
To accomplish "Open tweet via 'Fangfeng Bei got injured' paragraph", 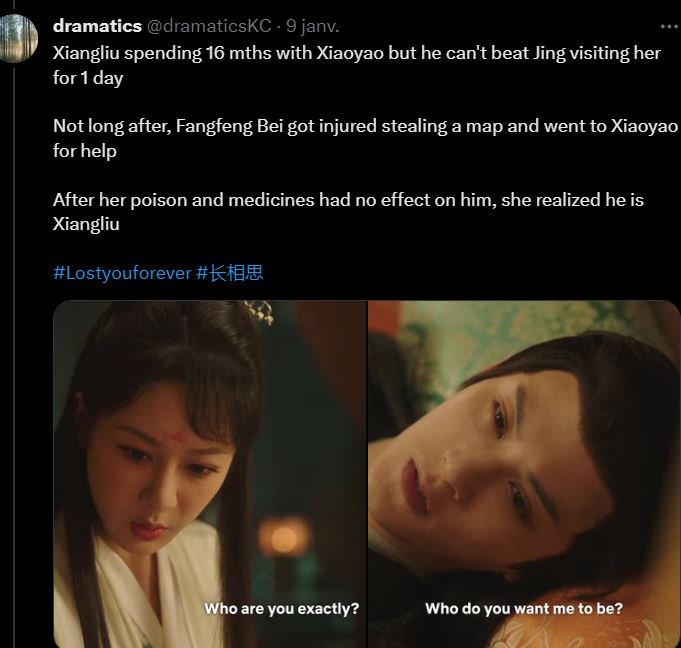I will pos(365,138).
